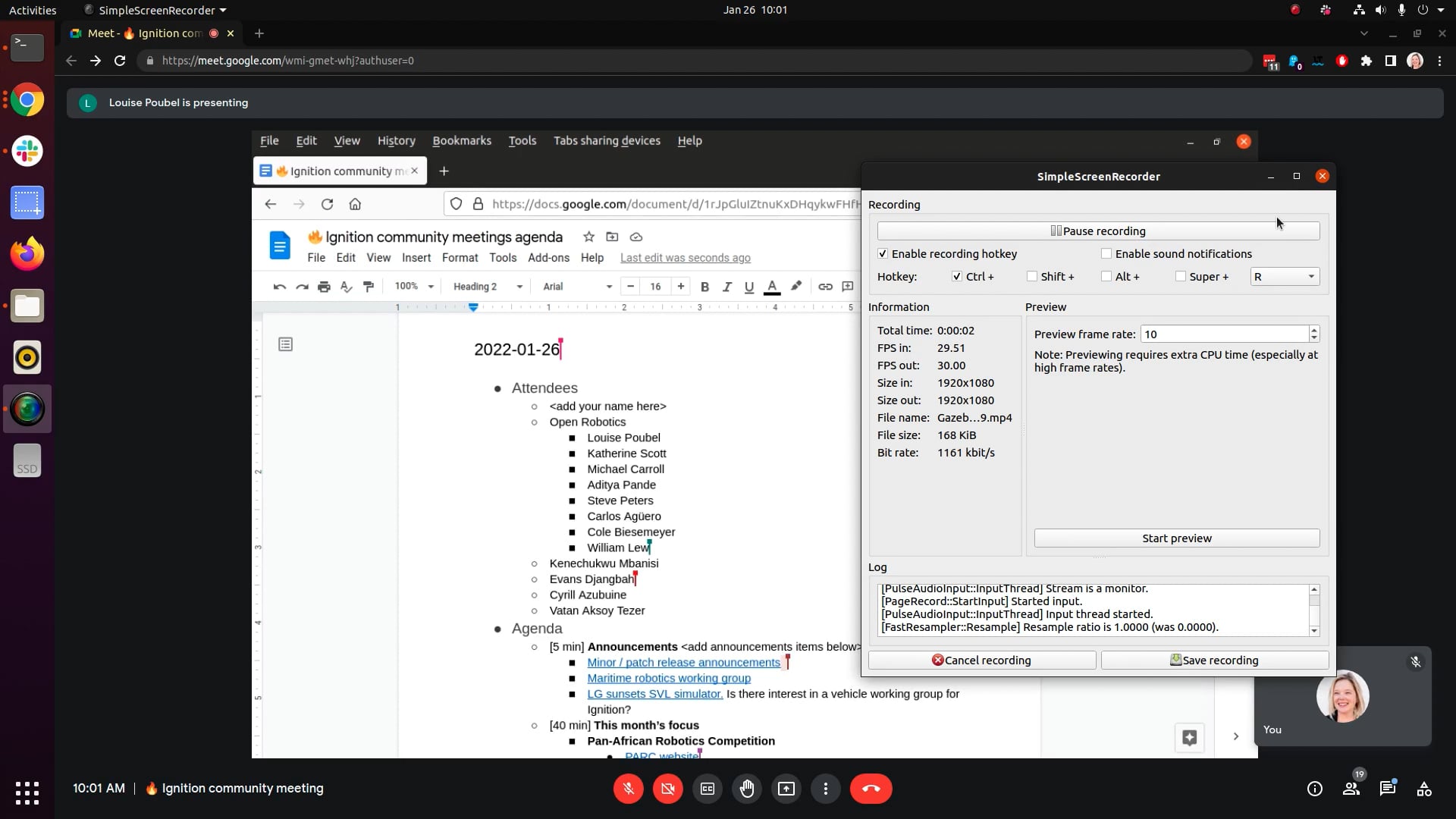This screenshot has height=819, width=1456.
Task: Show participants list in Meet
Action: (1351, 789)
